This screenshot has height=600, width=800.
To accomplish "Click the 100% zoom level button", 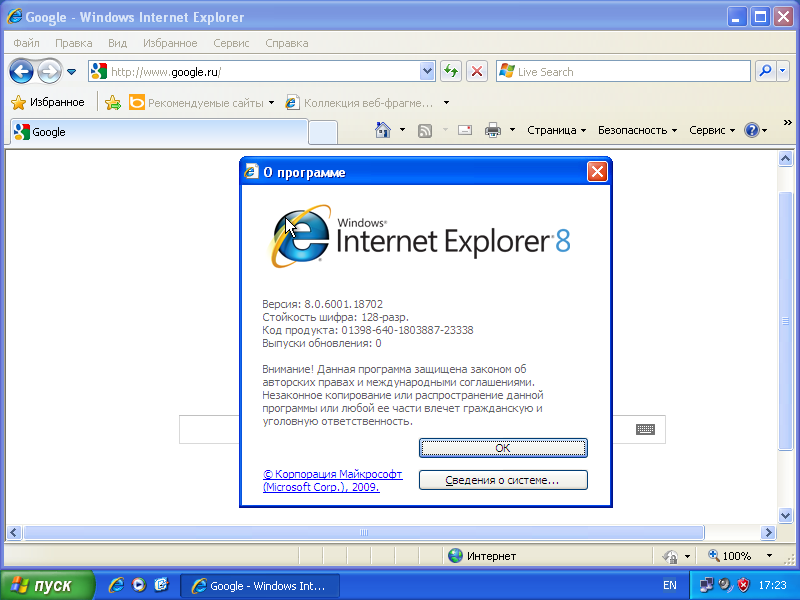I will 730,556.
